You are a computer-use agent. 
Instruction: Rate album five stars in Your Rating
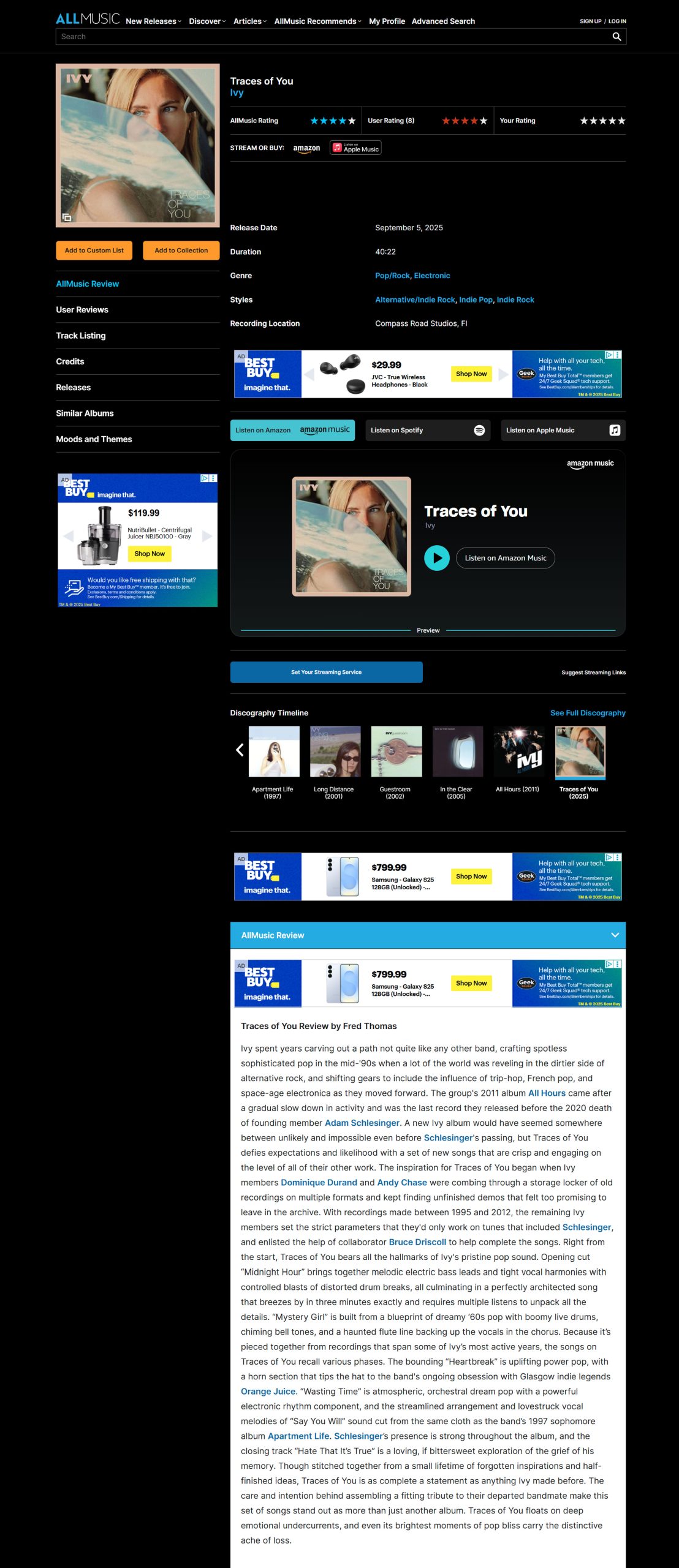(x=621, y=121)
